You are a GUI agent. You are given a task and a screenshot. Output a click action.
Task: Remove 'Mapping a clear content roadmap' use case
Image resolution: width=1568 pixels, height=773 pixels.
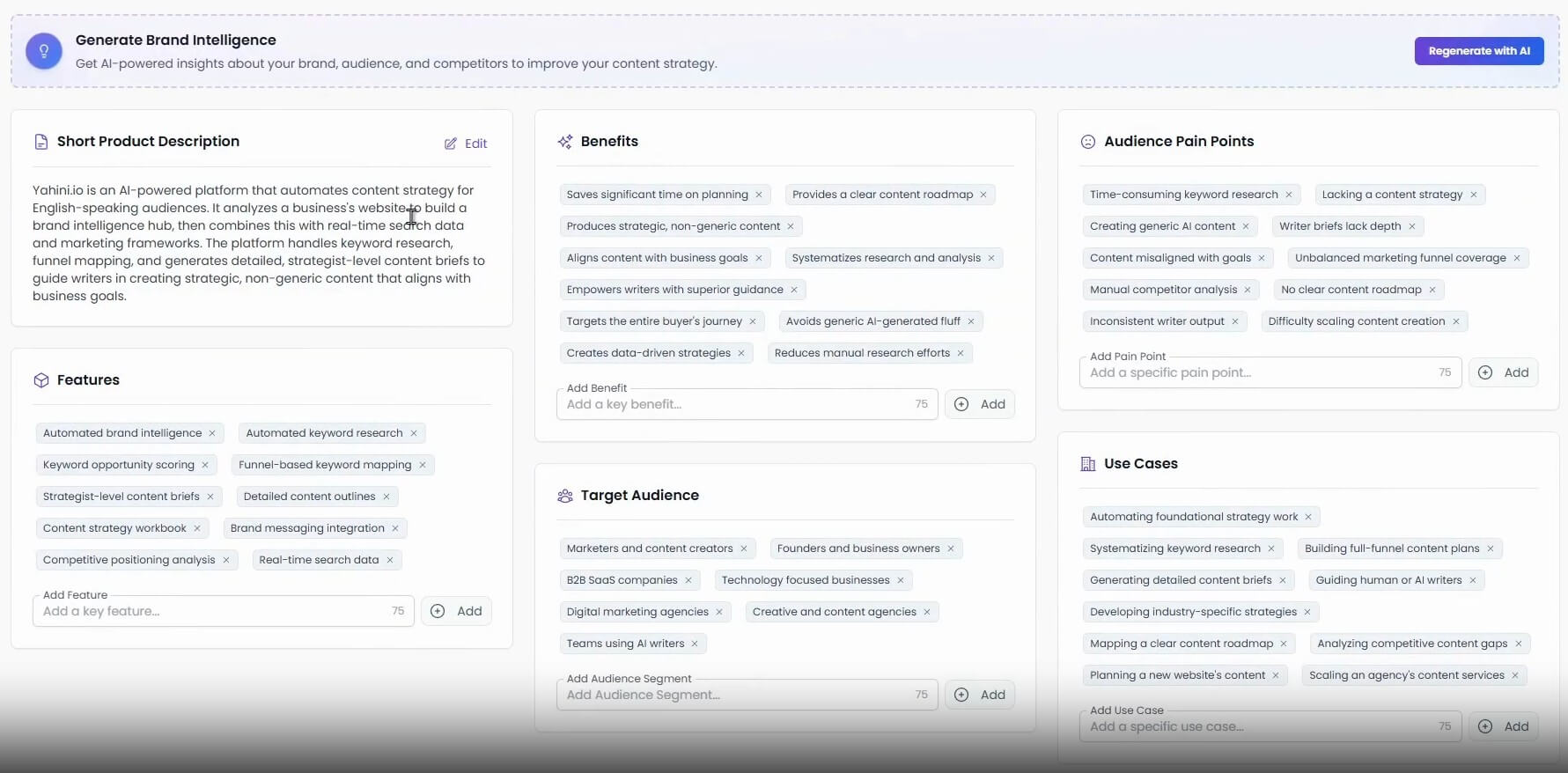pyautogui.click(x=1284, y=644)
